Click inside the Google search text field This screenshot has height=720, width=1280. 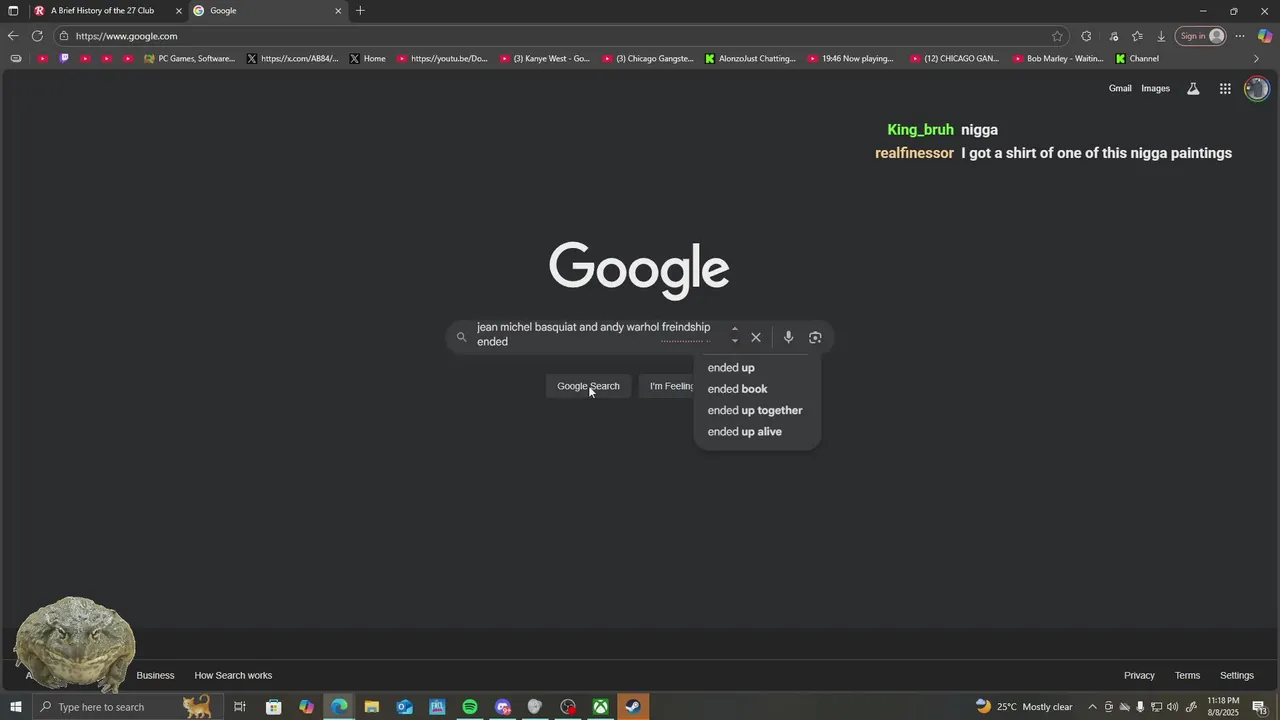(595, 334)
